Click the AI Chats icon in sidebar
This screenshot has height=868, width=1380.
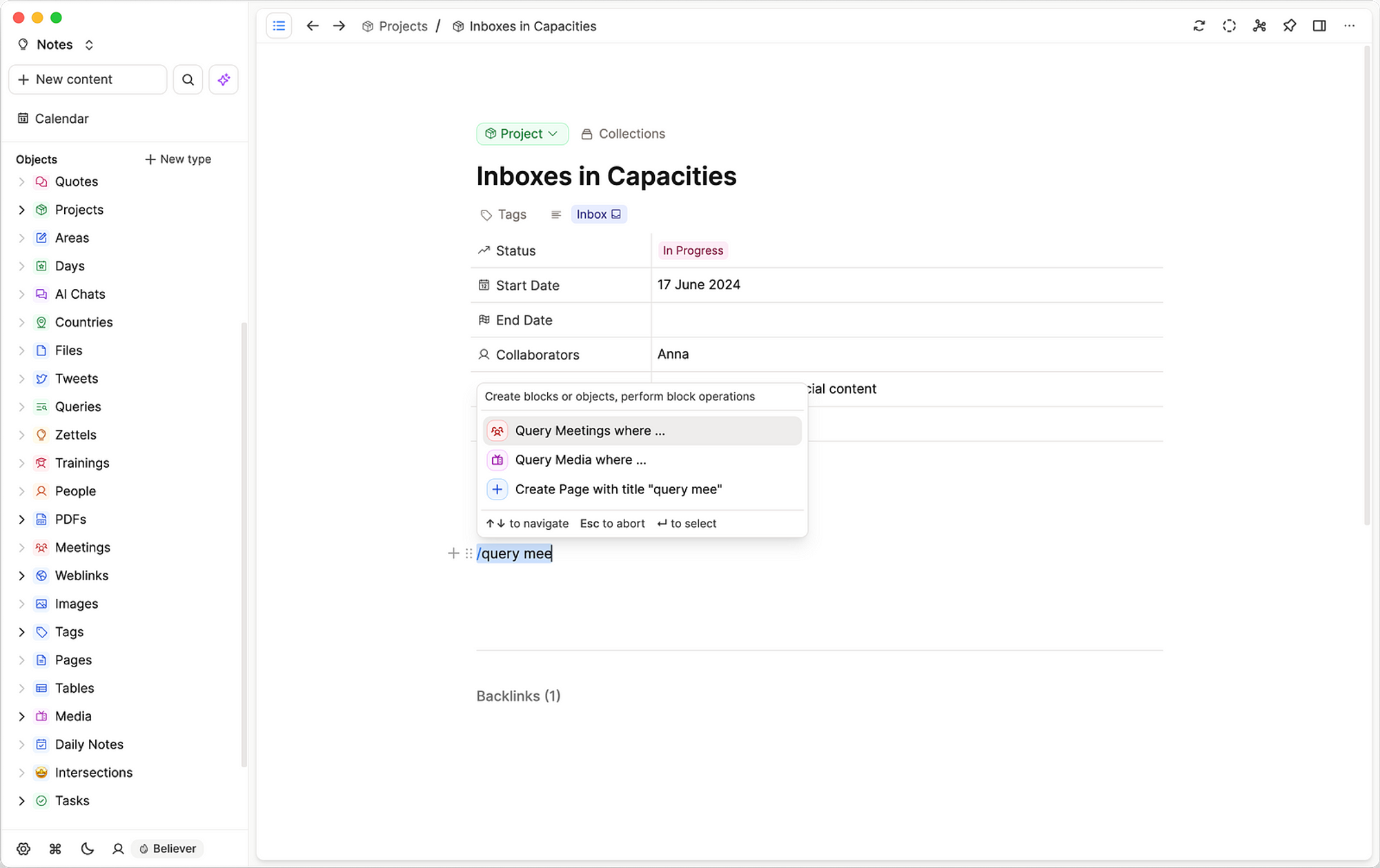pyautogui.click(x=41, y=293)
